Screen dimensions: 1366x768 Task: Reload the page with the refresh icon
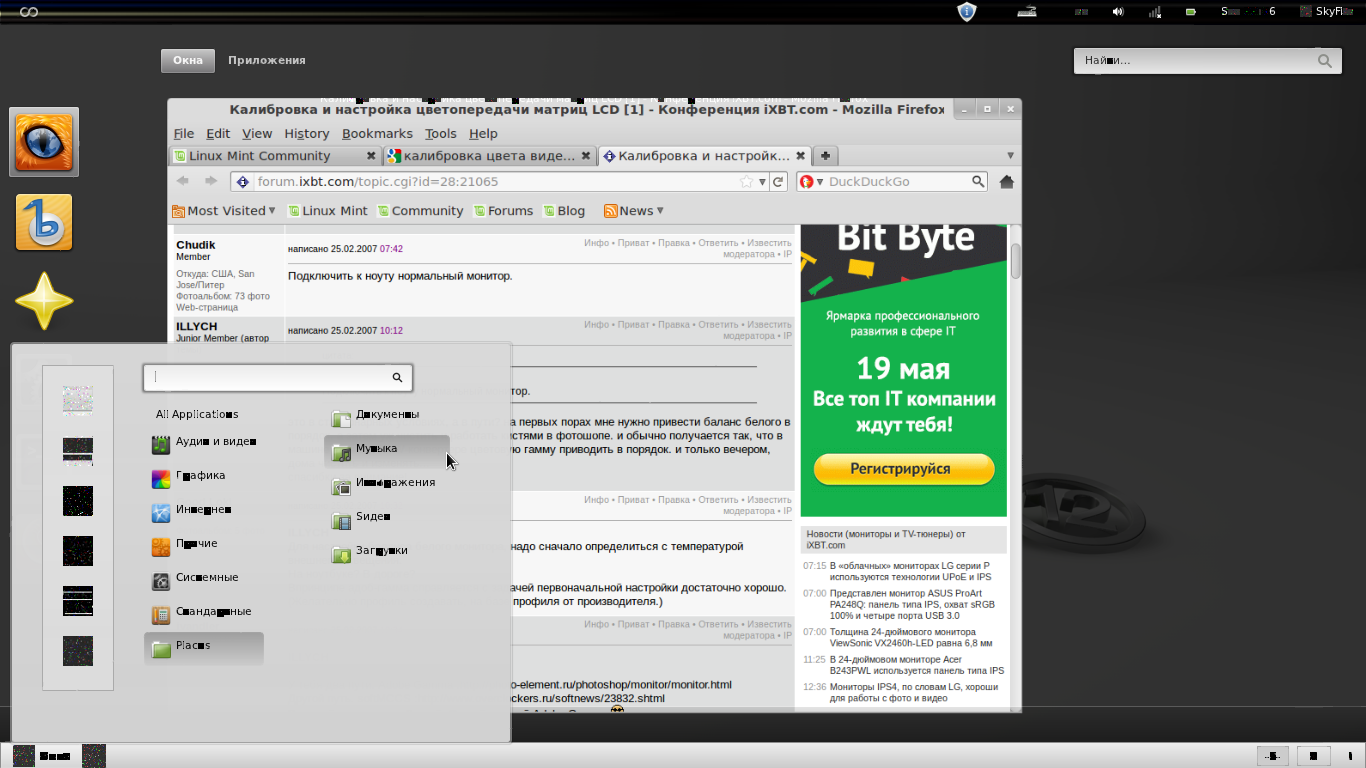coord(778,182)
